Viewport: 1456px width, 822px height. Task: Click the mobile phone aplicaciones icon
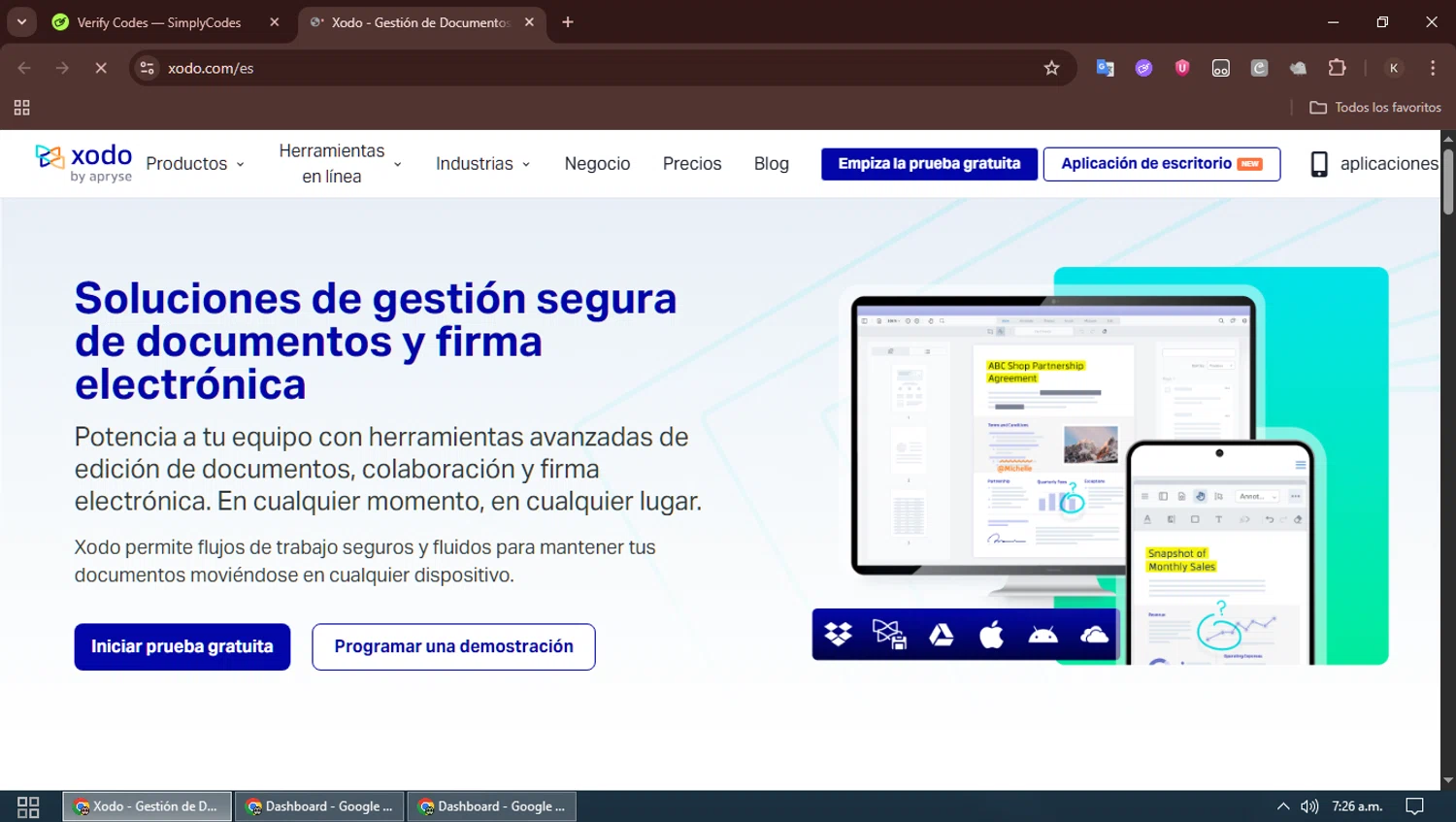click(x=1318, y=164)
